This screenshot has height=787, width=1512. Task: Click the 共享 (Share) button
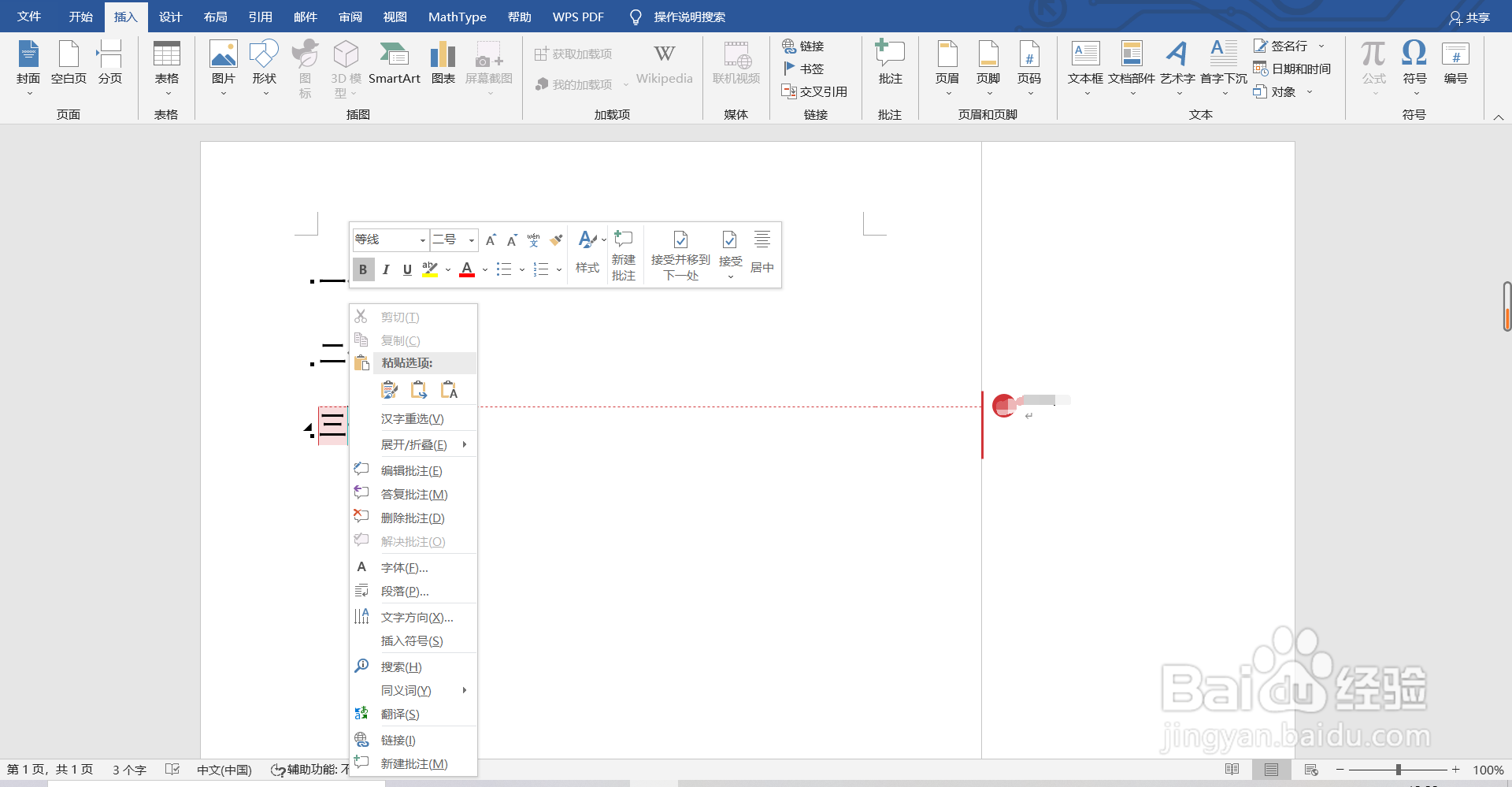coord(1470,17)
